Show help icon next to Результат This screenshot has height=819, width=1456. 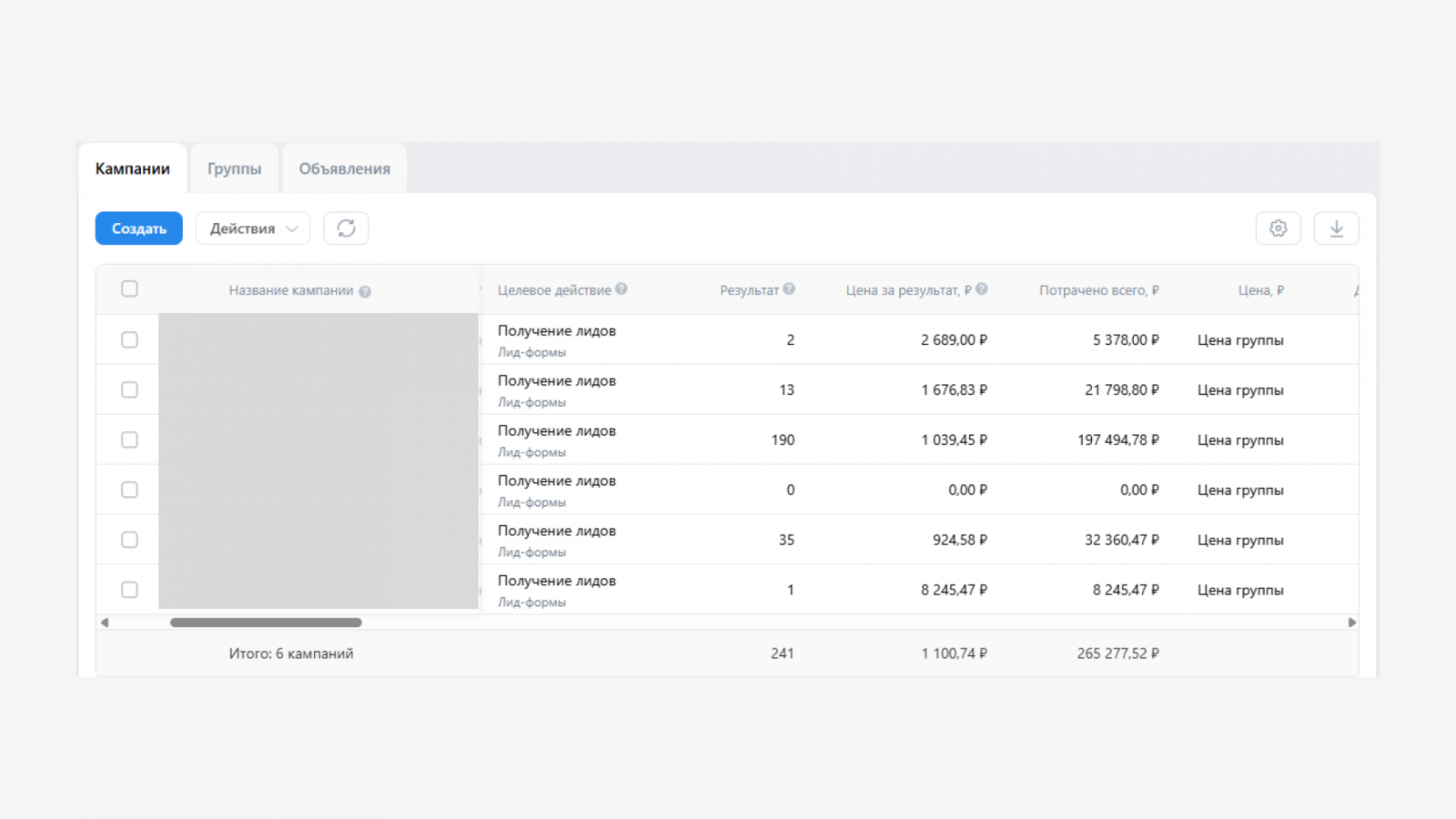(789, 288)
